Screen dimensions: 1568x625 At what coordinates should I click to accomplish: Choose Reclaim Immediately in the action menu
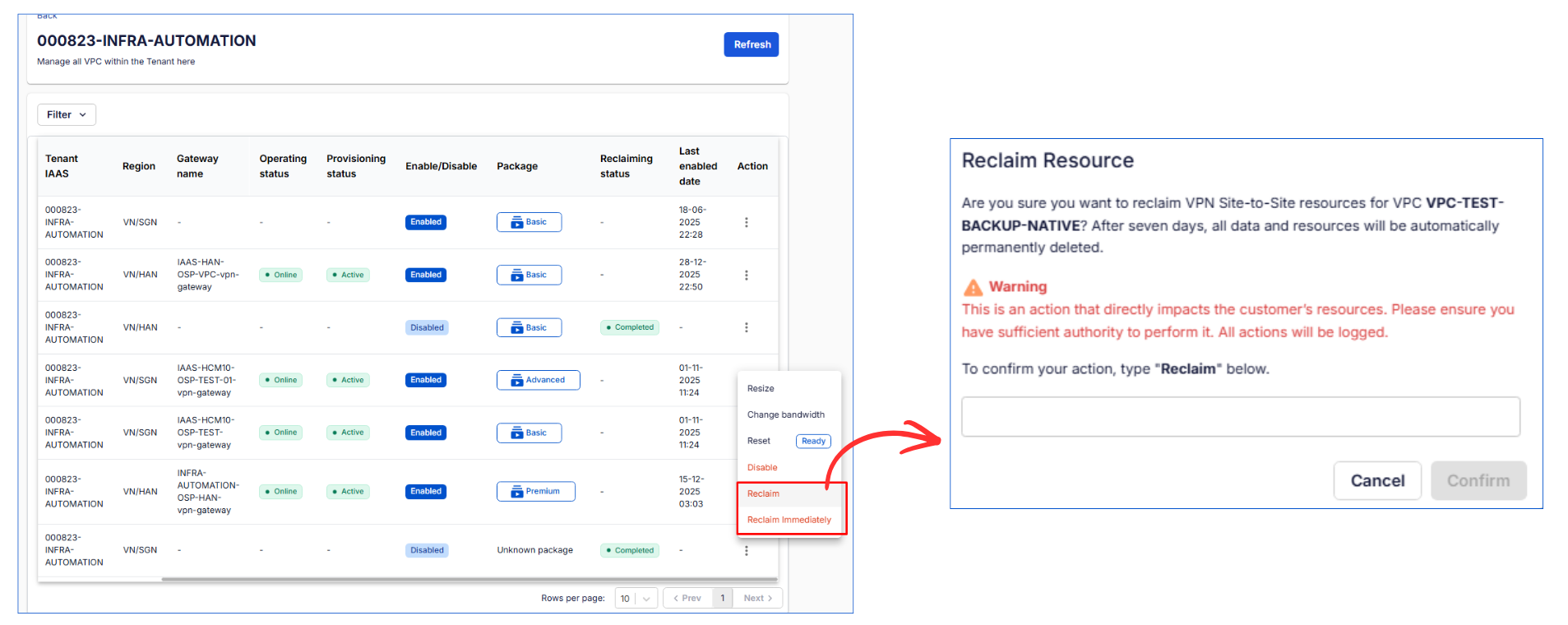click(789, 520)
